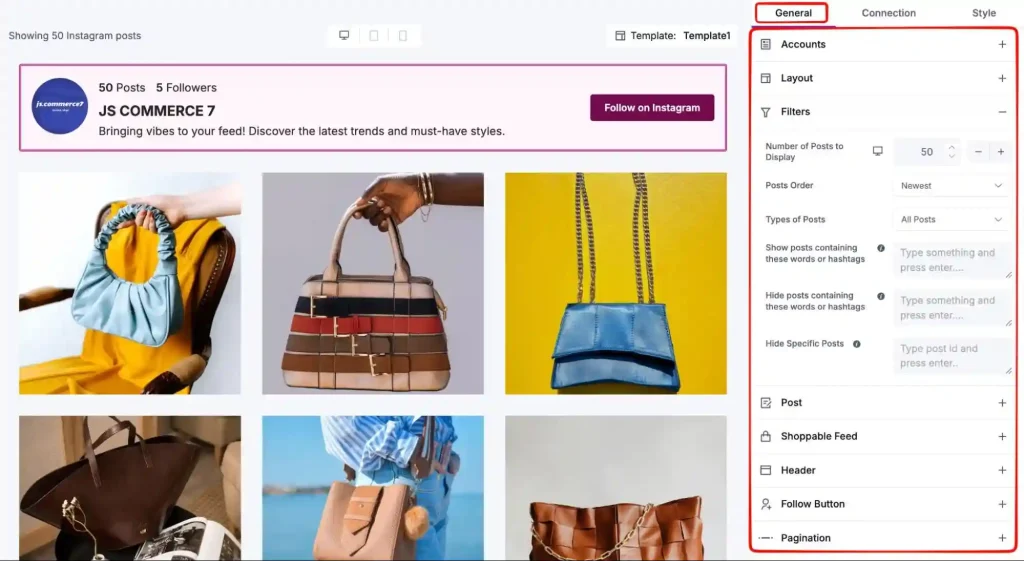The height and width of the screenshot is (561, 1024).
Task: Click the Shoppable Feed bag icon
Action: click(x=765, y=436)
